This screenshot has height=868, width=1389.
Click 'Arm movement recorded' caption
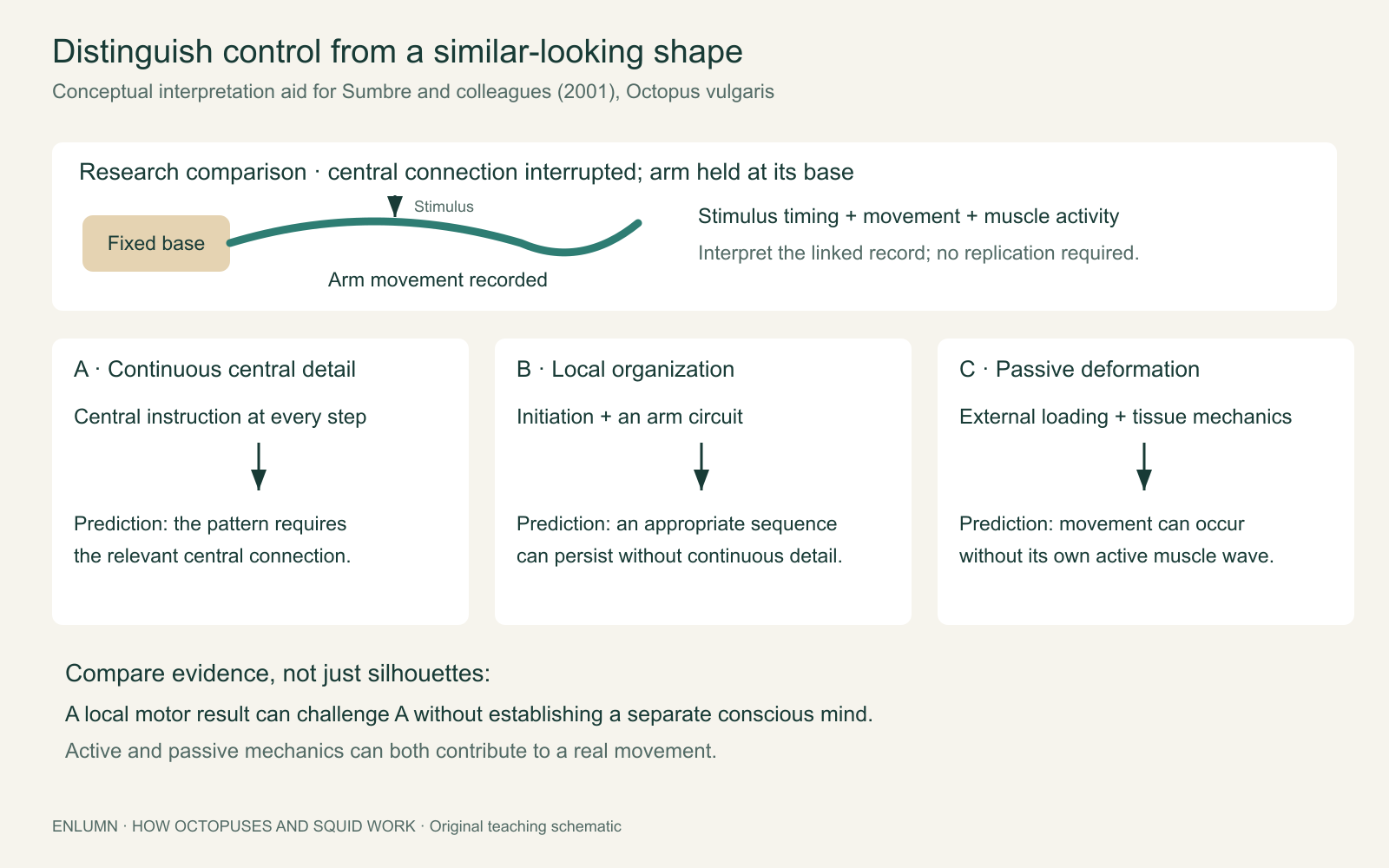click(x=438, y=279)
